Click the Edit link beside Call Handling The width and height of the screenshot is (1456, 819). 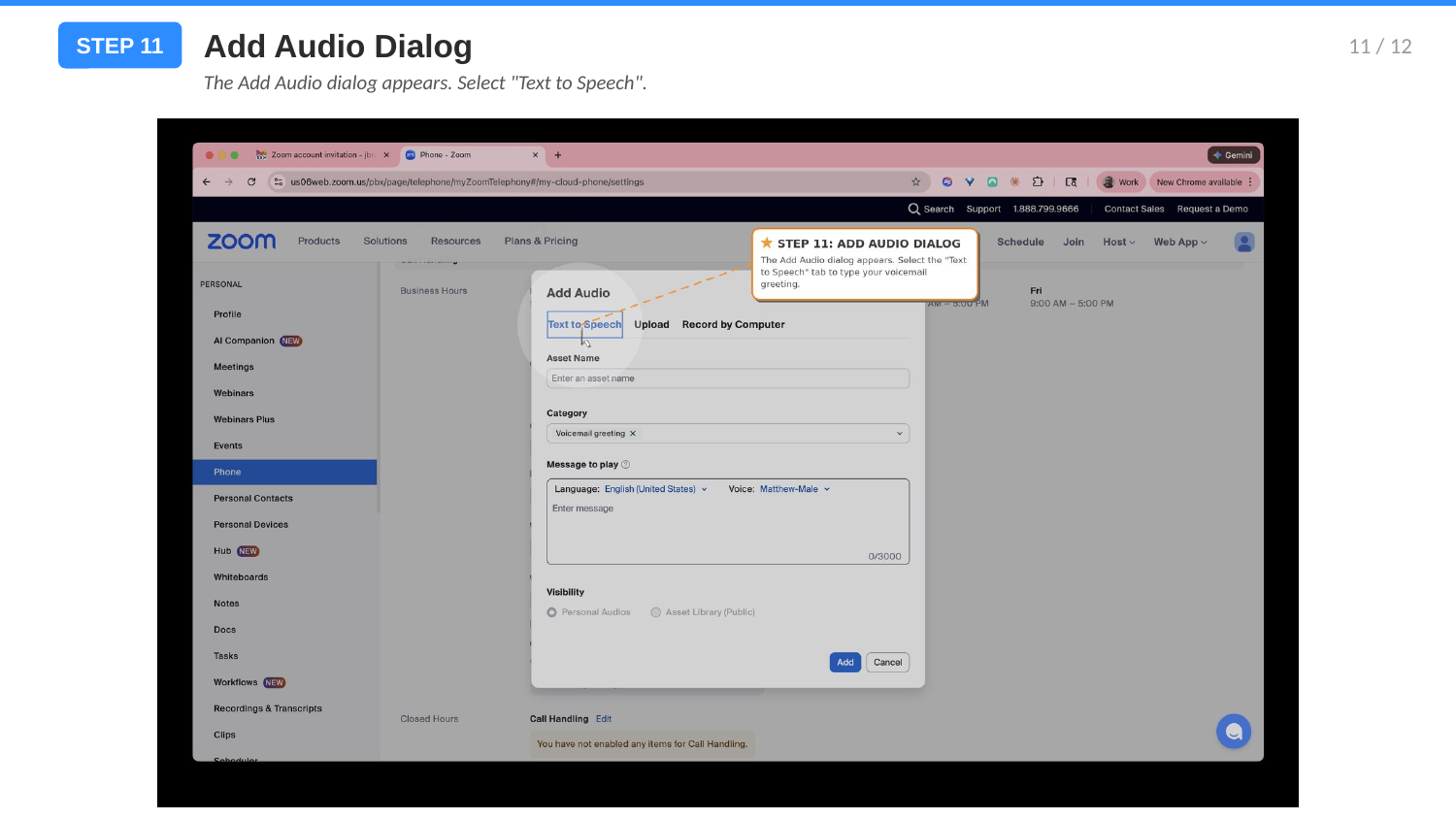[x=604, y=718]
